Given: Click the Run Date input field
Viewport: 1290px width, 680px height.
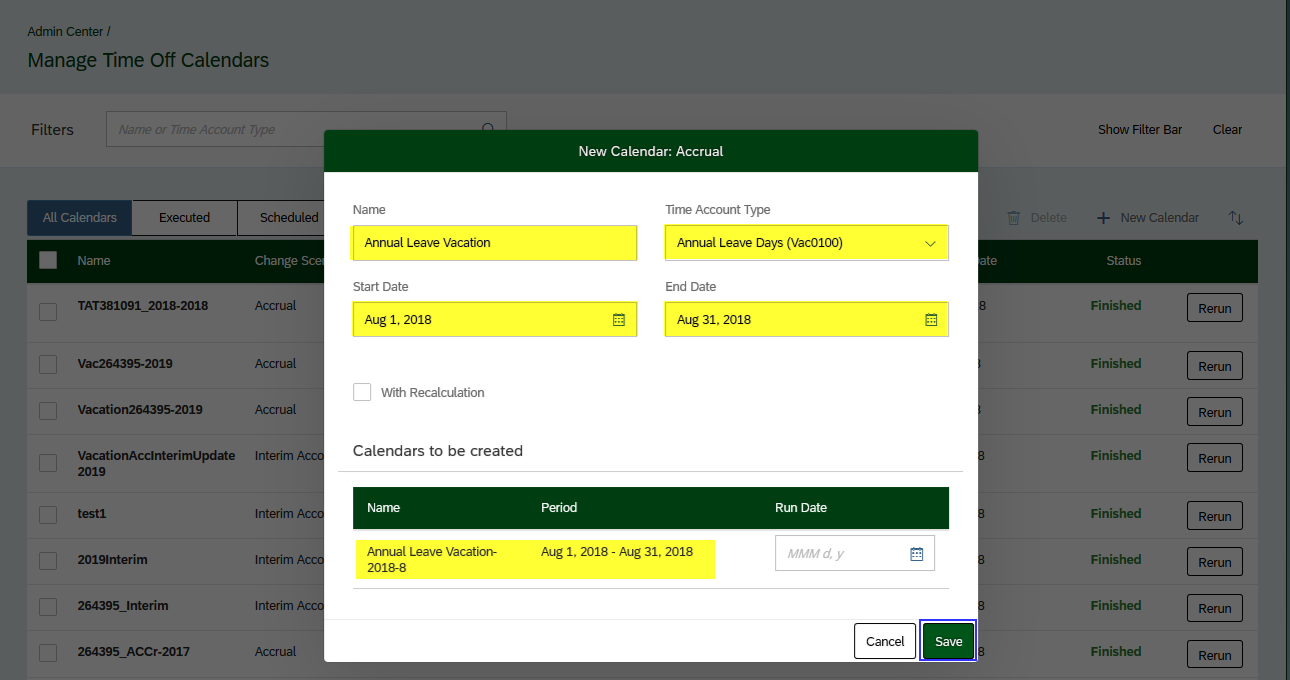Looking at the screenshot, I should (x=855, y=553).
